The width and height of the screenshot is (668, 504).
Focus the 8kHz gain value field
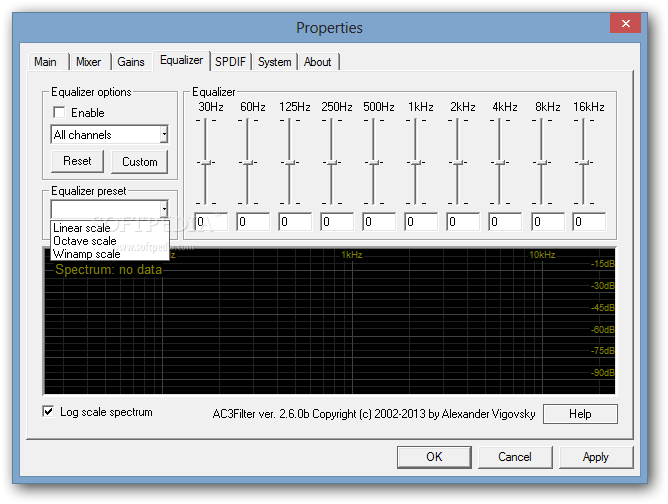point(547,222)
